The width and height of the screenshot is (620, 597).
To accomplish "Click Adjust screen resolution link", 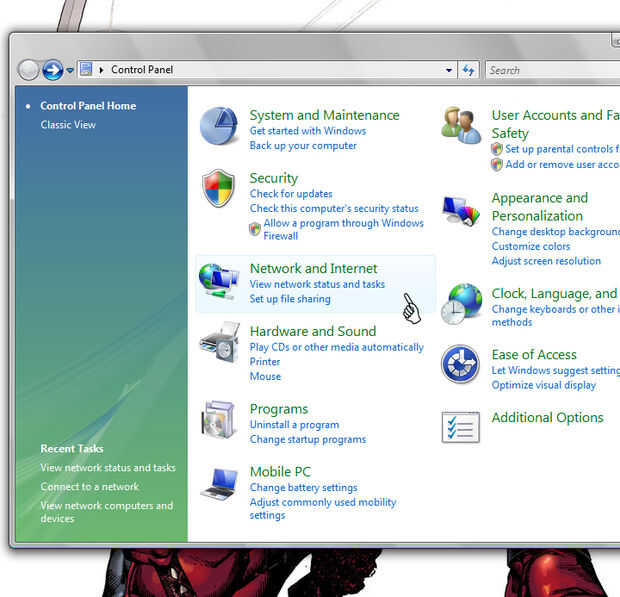I will (546, 261).
